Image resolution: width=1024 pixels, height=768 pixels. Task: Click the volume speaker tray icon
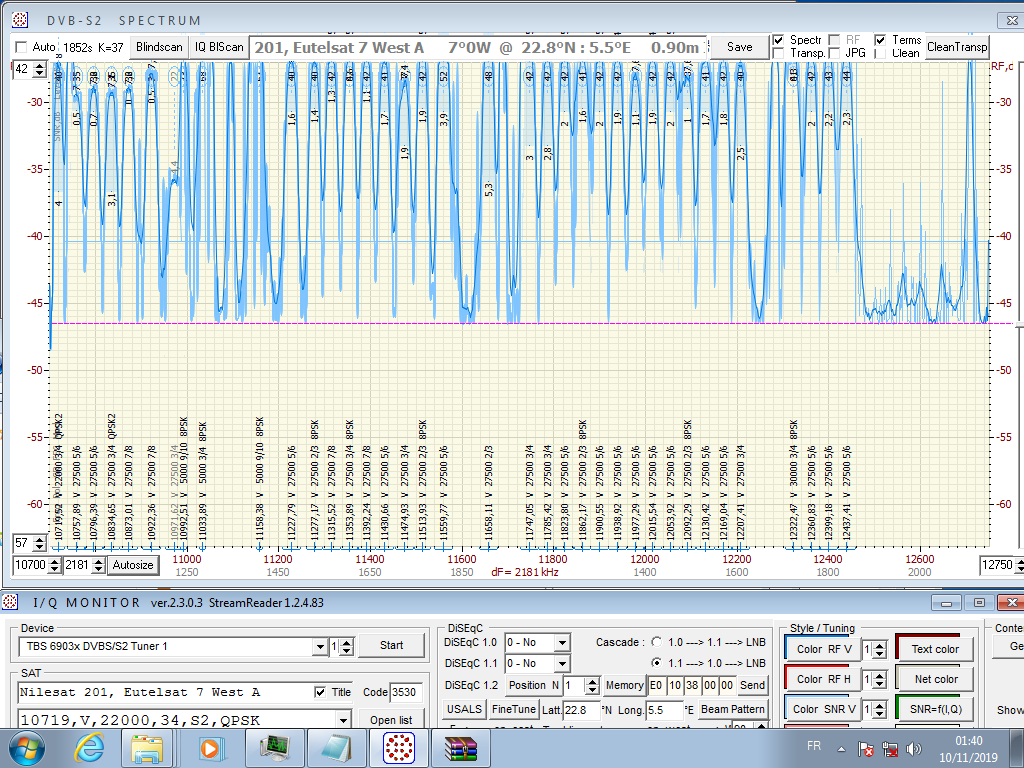pos(913,748)
